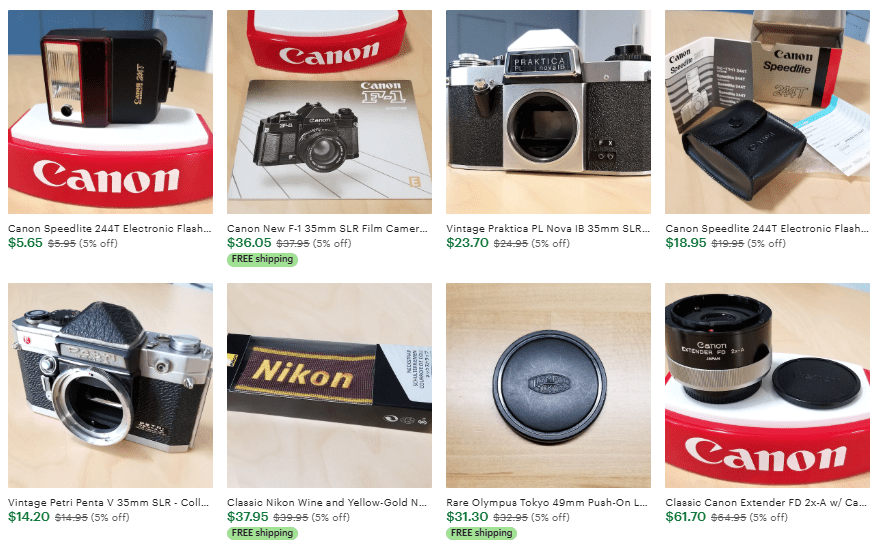Screen dimensions: 876x554
Task: Click the first Canon Speedlite 244T Electronic Flash title
Action: pos(110,228)
